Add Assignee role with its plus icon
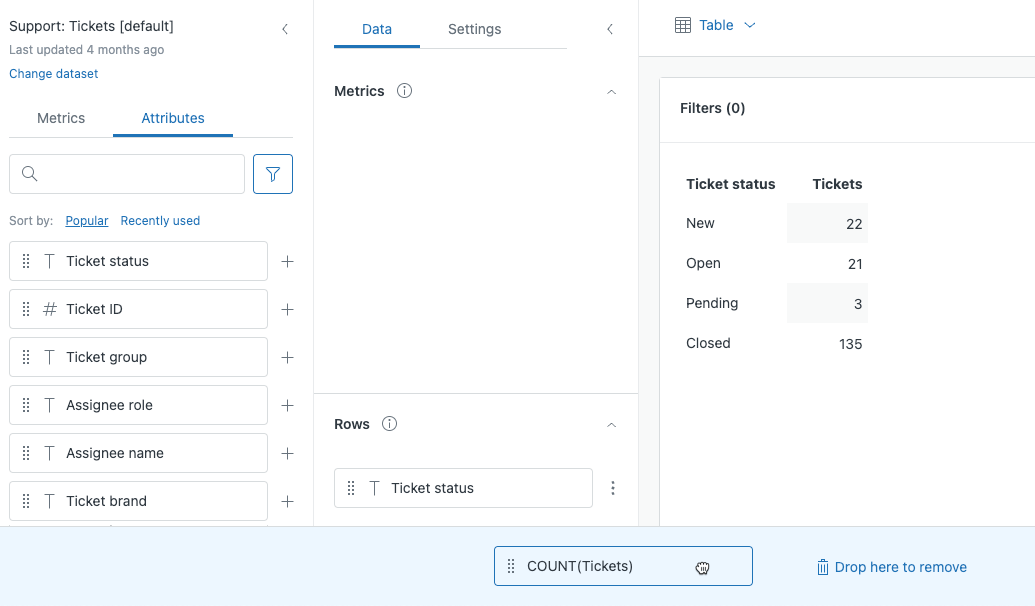This screenshot has width=1035, height=606. [x=287, y=405]
